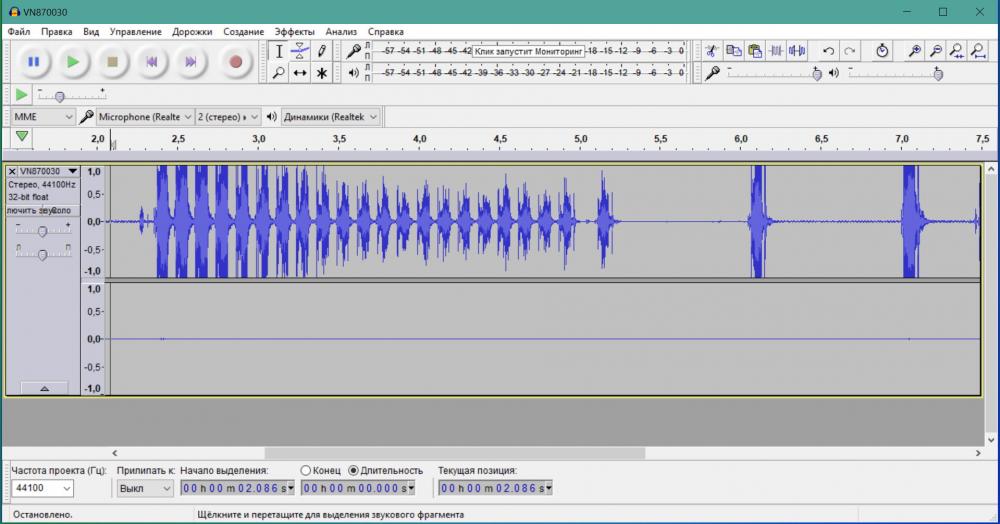Pause playback with the Pause button
This screenshot has width=1000, height=524.
click(x=33, y=62)
